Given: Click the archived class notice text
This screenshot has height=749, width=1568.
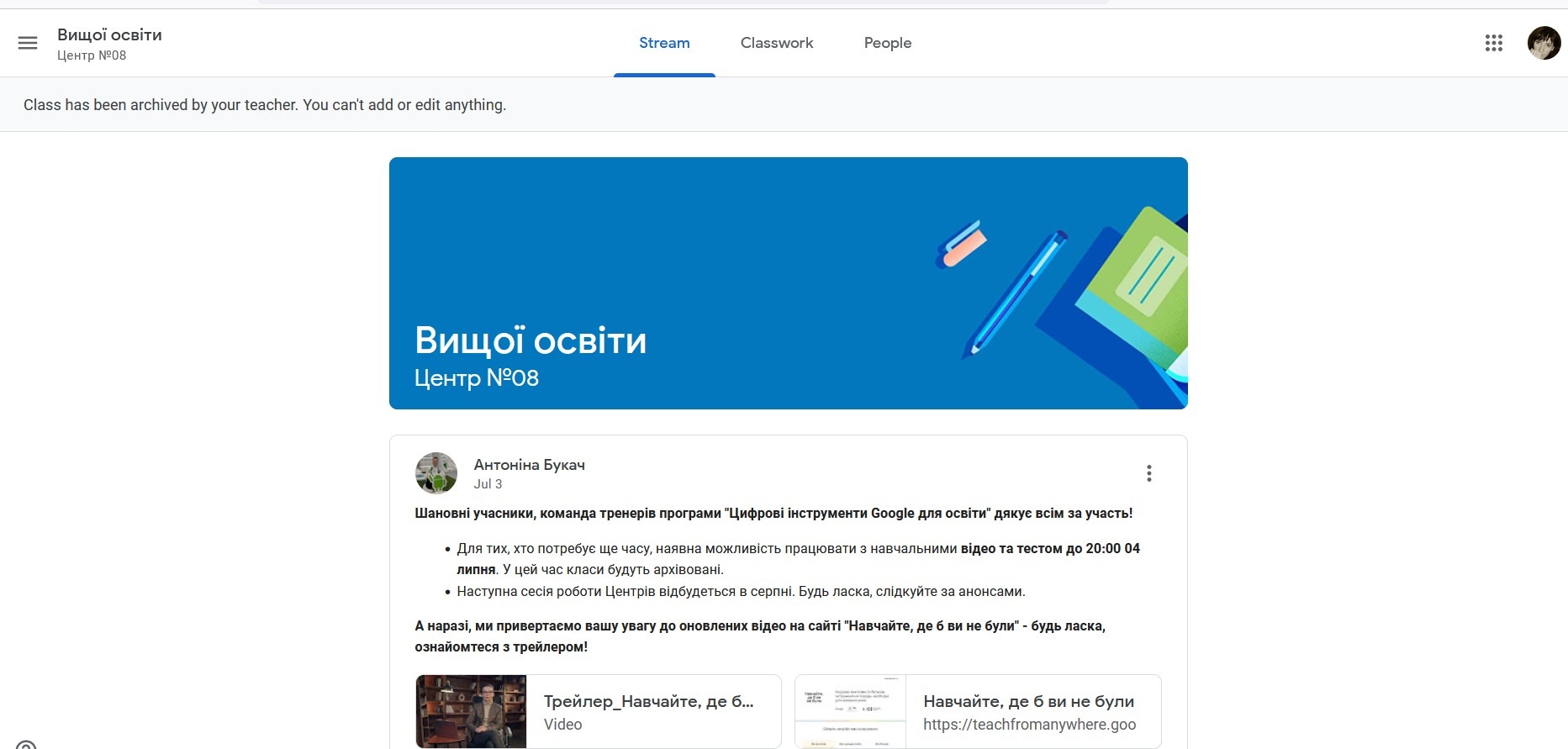Looking at the screenshot, I should pyautogui.click(x=265, y=105).
